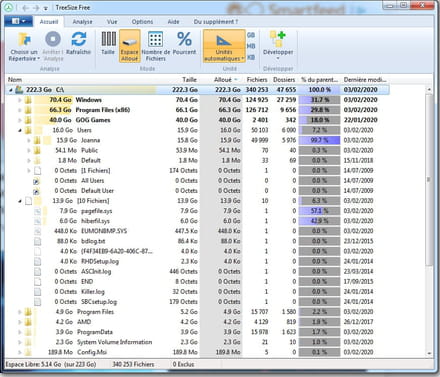The width and height of the screenshot is (440, 377).
Task: Click the ProgramData folder icon
Action: click(x=28, y=332)
